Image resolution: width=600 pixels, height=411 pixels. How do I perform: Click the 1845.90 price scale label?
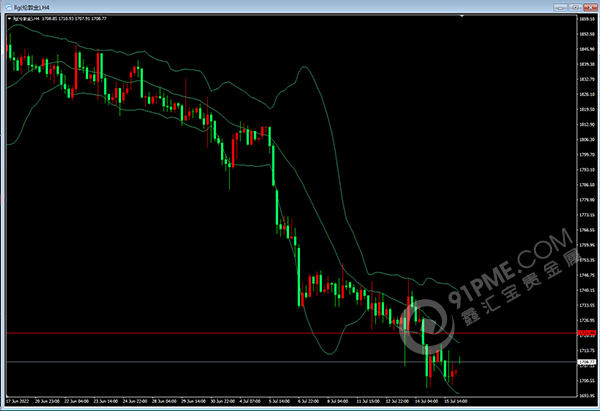(587, 49)
